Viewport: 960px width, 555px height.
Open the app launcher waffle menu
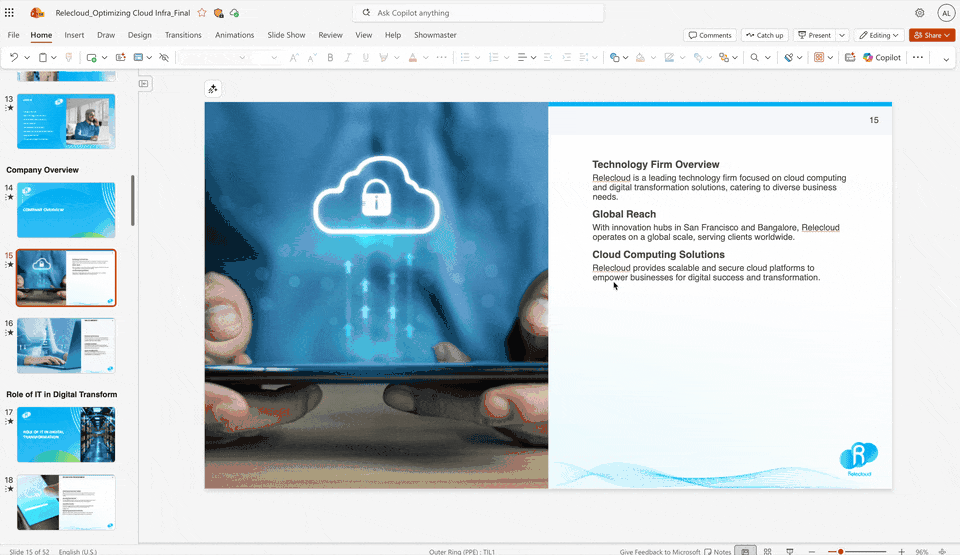[x=9, y=13]
